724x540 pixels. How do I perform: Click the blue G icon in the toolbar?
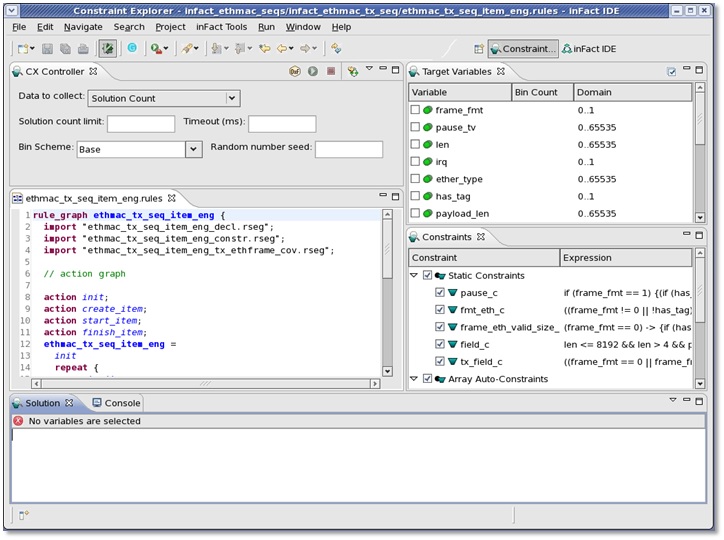[x=132, y=48]
